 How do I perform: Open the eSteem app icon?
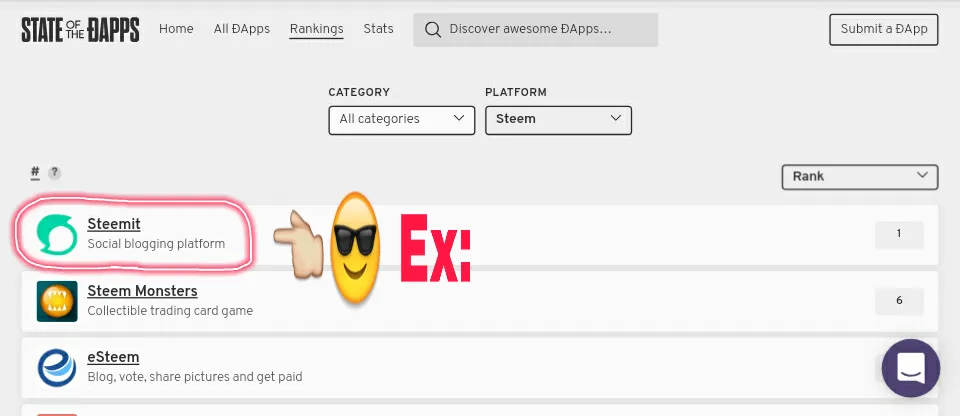[x=57, y=368]
